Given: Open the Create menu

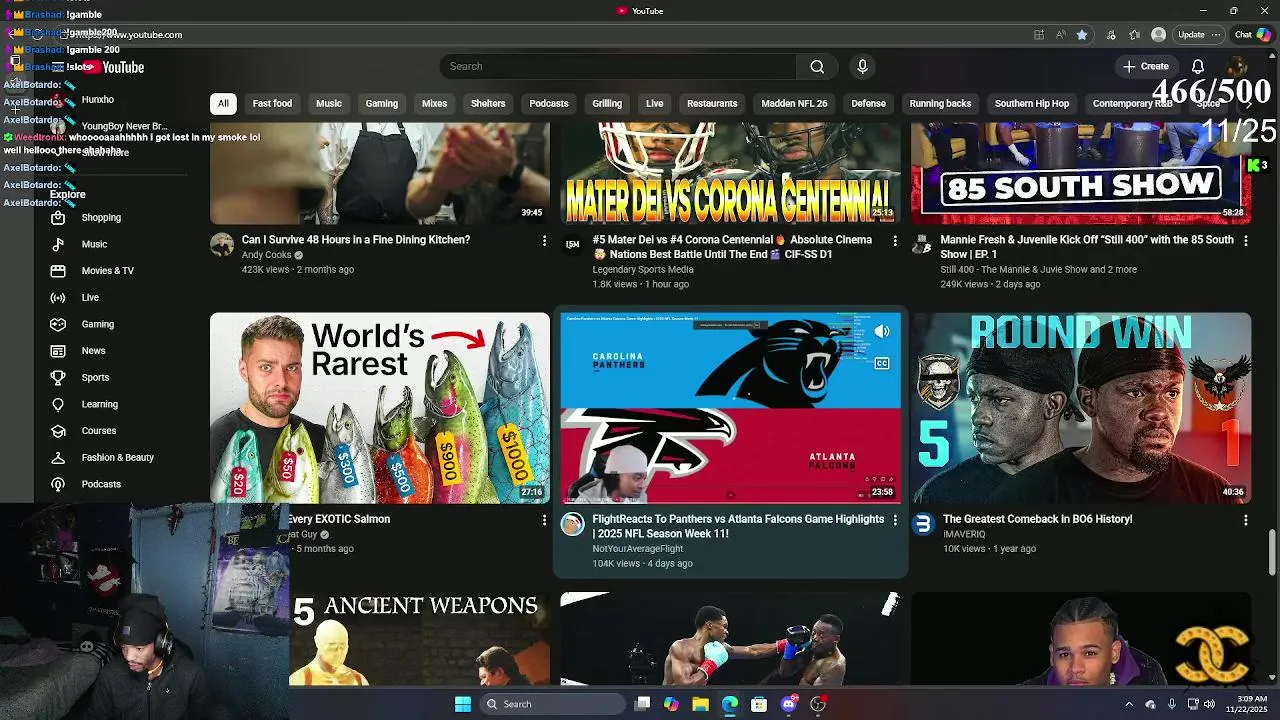Looking at the screenshot, I should pos(1145,66).
